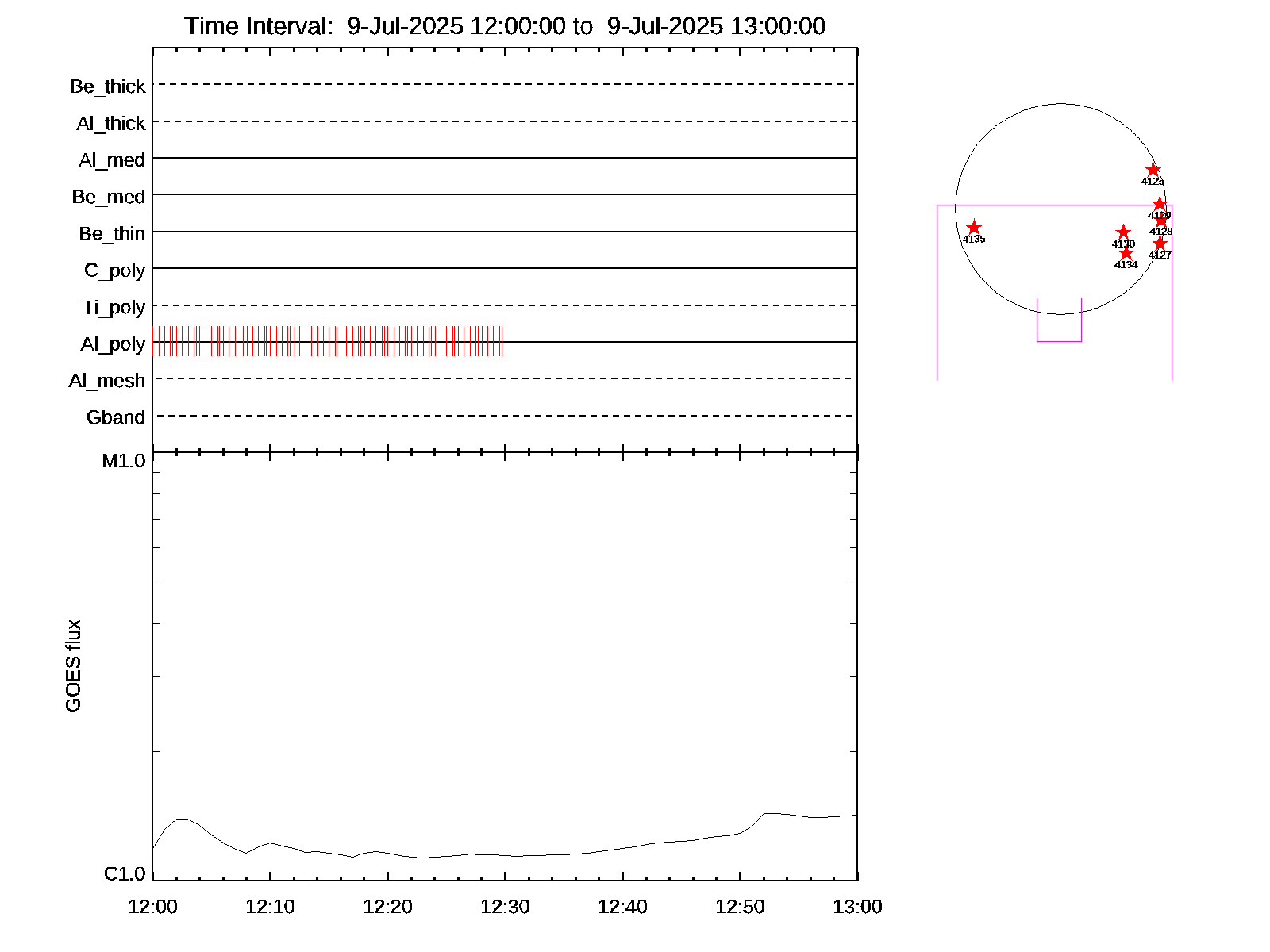Click the C_poly filter label

pos(115,271)
